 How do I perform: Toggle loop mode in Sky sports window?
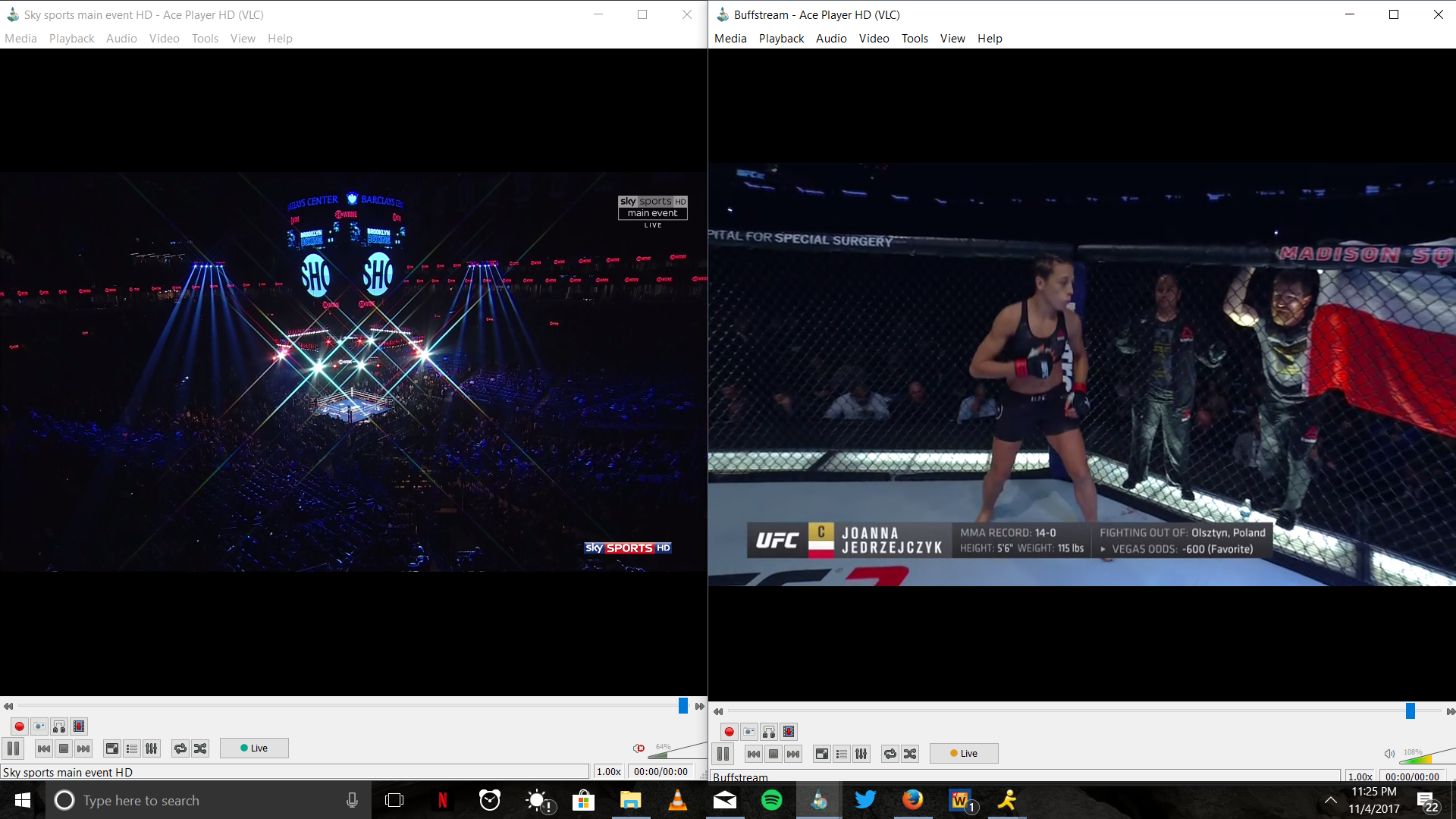(x=180, y=748)
